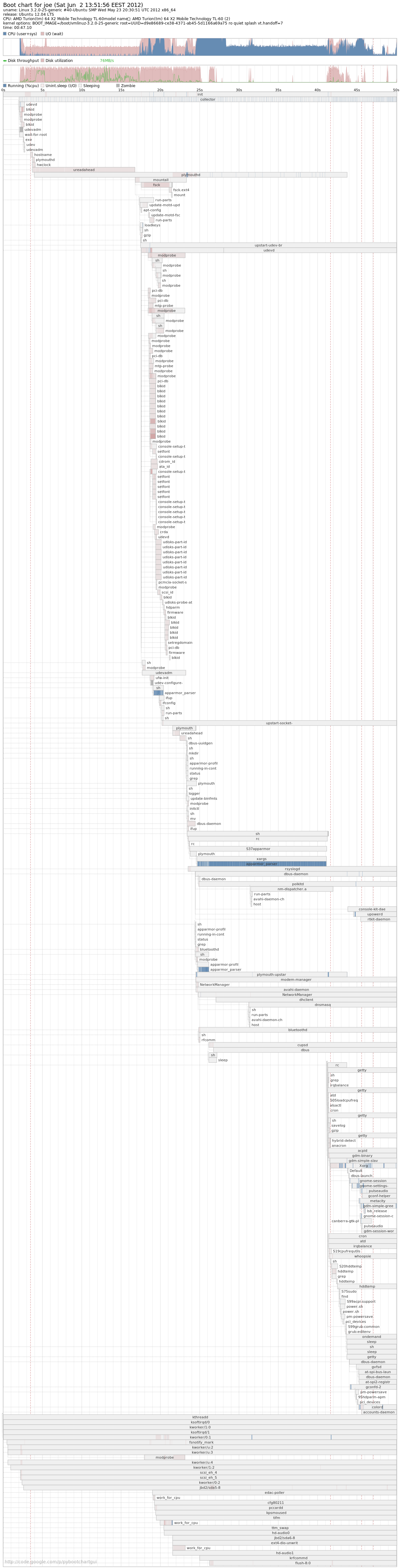The height and width of the screenshot is (1568, 400).
Task: Select the hwclock process label
Action: coord(43,165)
